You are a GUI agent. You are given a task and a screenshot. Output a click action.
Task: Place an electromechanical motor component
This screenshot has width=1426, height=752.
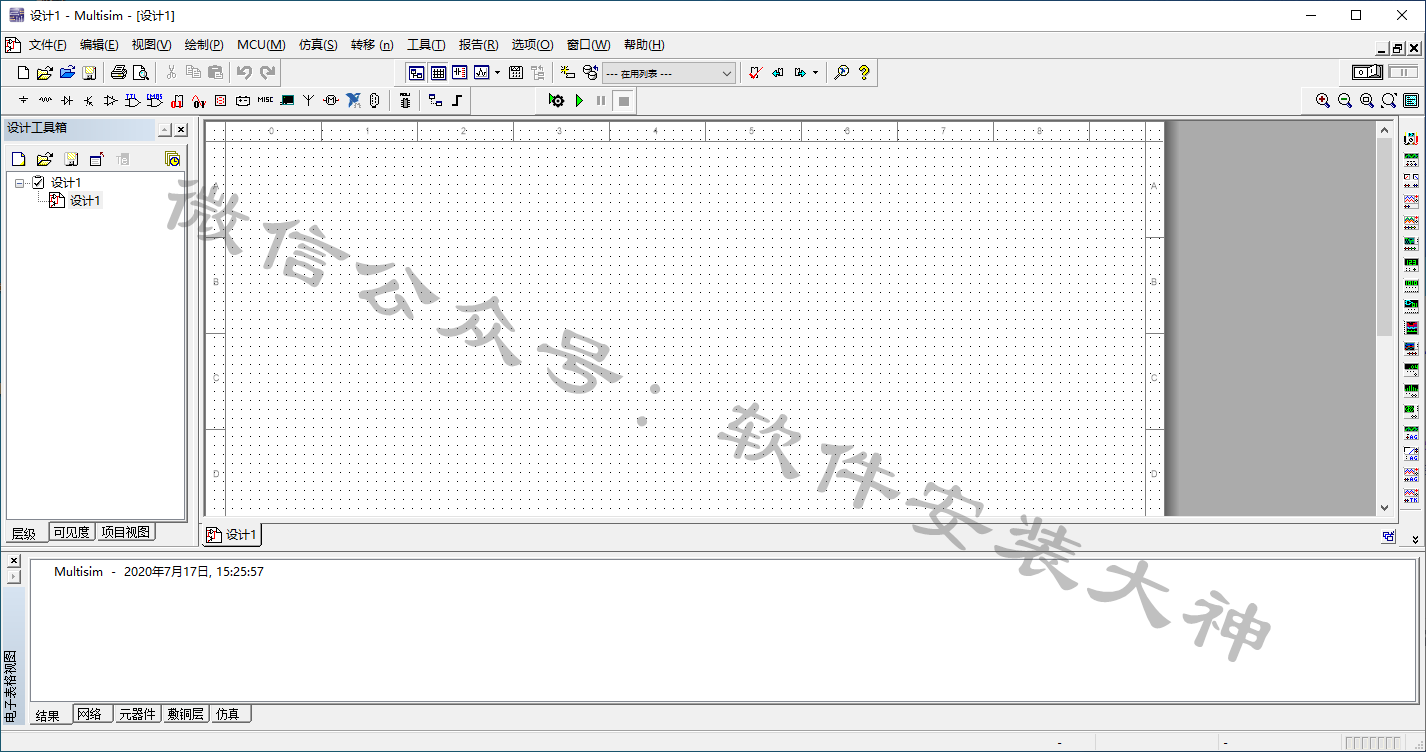pyautogui.click(x=331, y=100)
